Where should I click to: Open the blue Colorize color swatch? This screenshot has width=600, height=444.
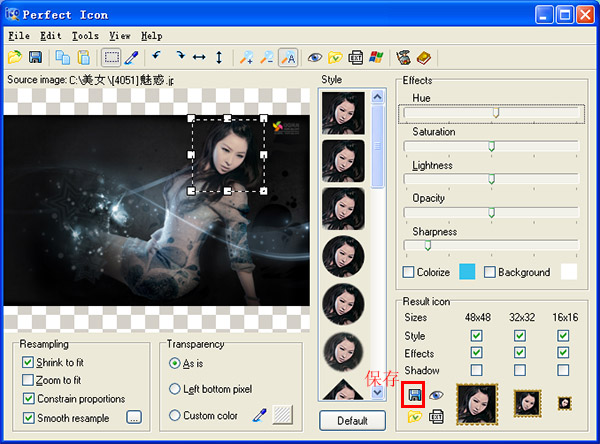pos(467,272)
